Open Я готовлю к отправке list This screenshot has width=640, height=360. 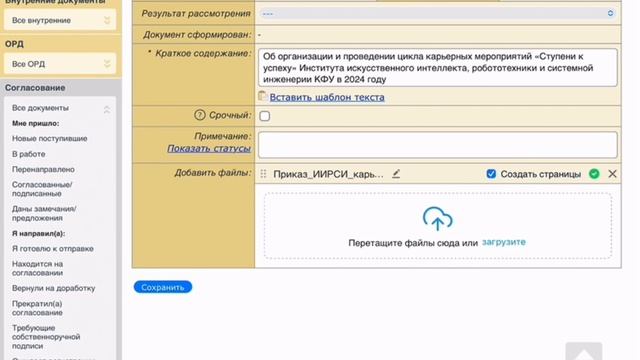[53, 249]
